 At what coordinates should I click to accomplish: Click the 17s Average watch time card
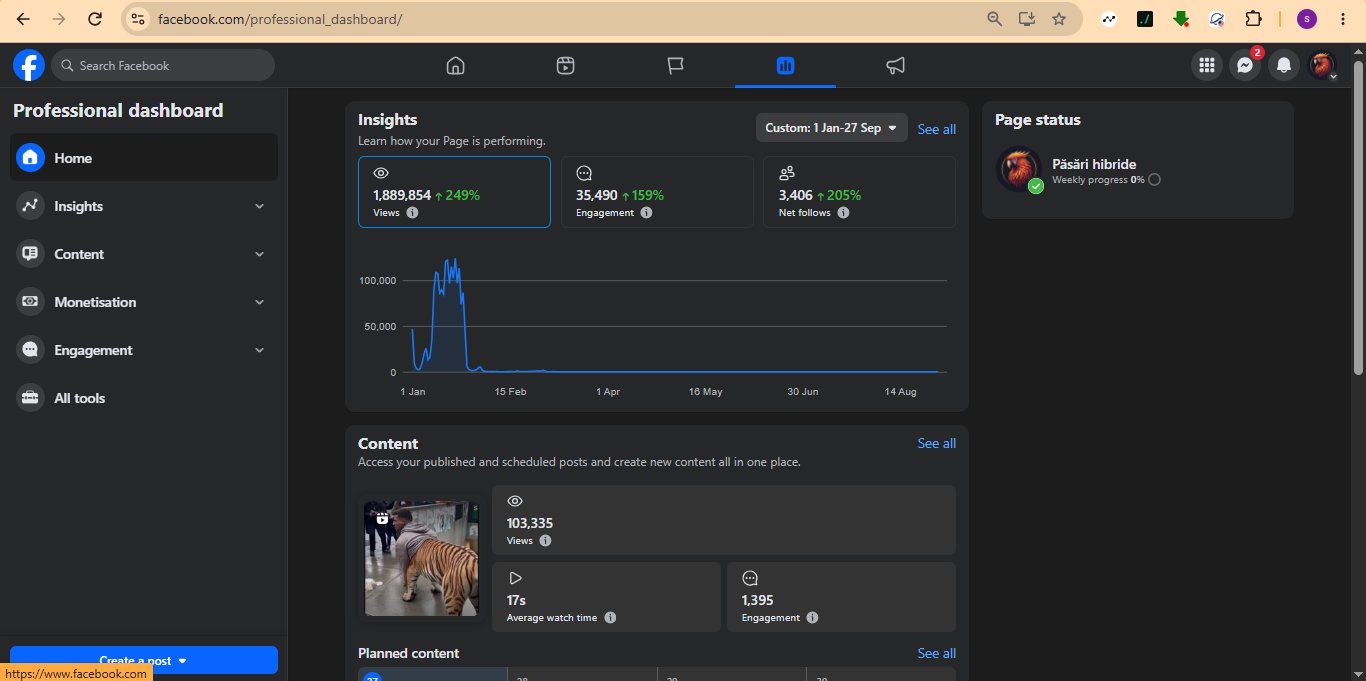(606, 597)
